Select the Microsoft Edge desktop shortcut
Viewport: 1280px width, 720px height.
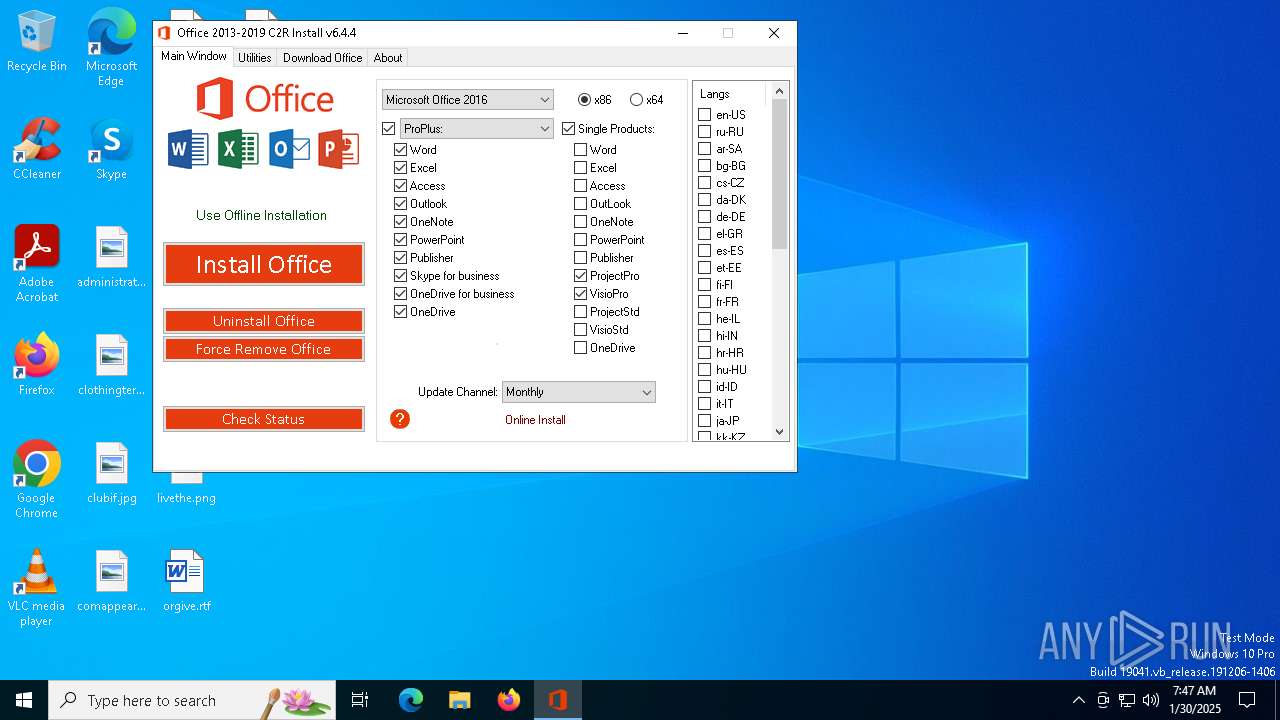pos(111,47)
